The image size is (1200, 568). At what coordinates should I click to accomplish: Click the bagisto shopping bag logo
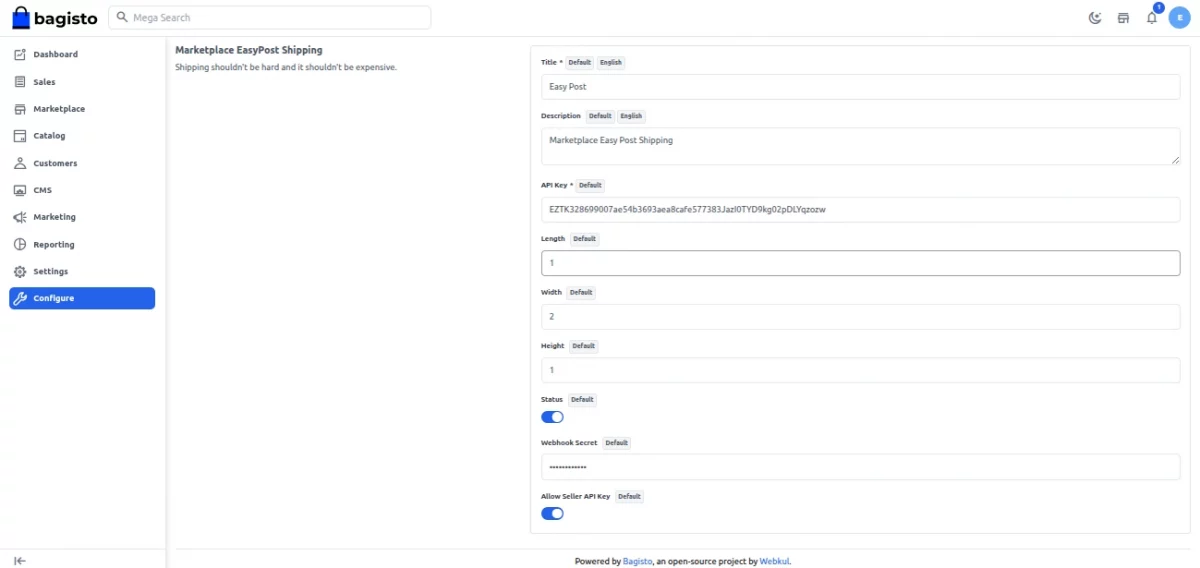(21, 18)
